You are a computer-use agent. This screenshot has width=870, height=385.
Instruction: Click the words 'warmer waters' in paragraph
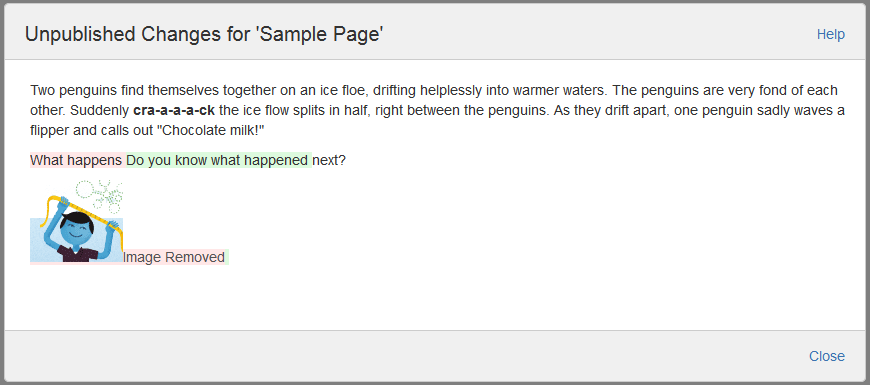(559, 90)
